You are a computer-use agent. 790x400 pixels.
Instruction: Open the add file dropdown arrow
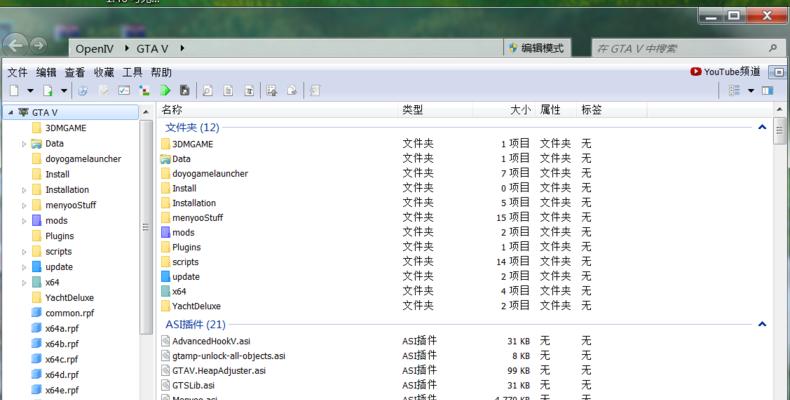pyautogui.click(x=64, y=91)
